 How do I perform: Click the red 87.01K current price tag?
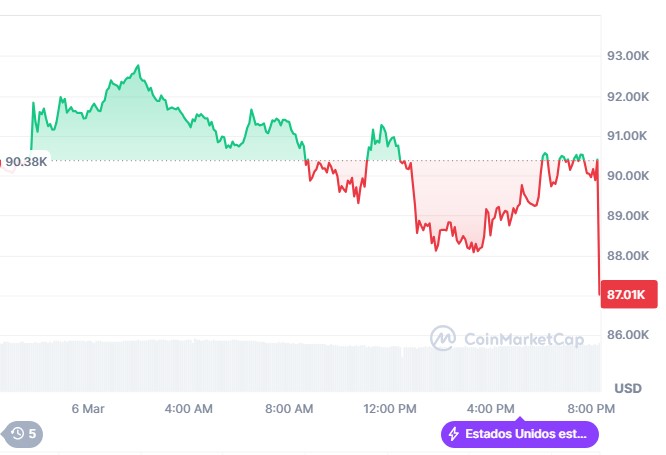pos(630,295)
